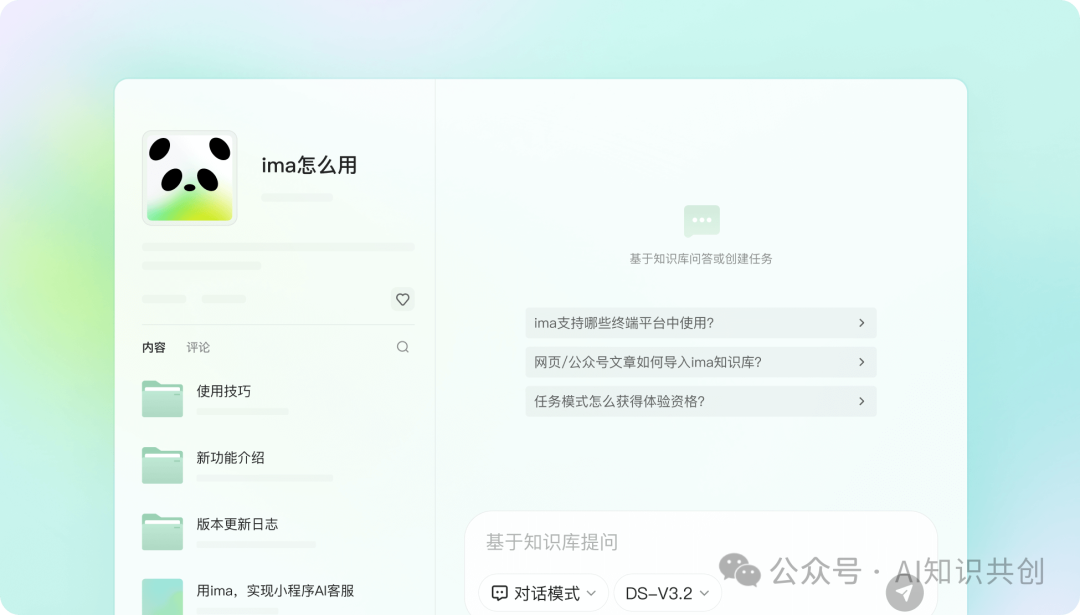Viewport: 1080px width, 615px height.
Task: Open the DS-V3.2 model dropdown
Action: tap(667, 593)
